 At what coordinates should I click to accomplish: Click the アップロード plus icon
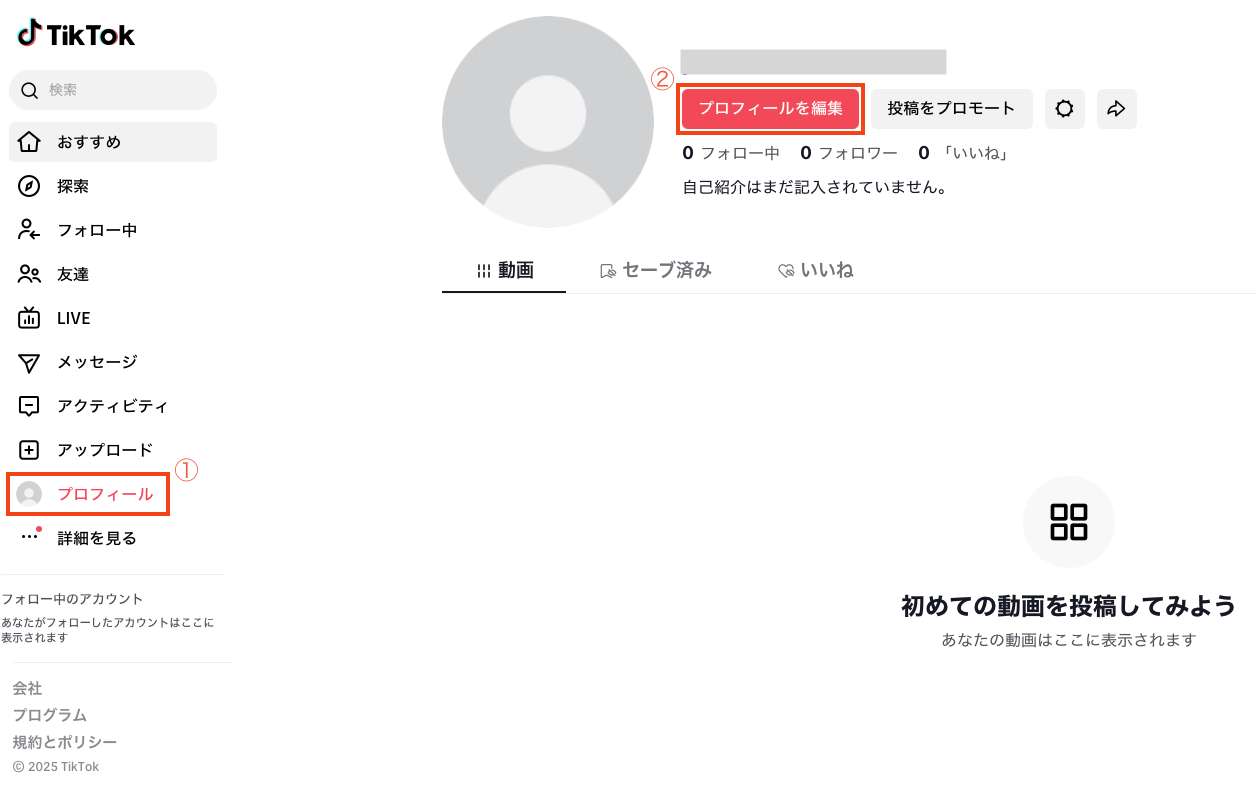pos(29,450)
